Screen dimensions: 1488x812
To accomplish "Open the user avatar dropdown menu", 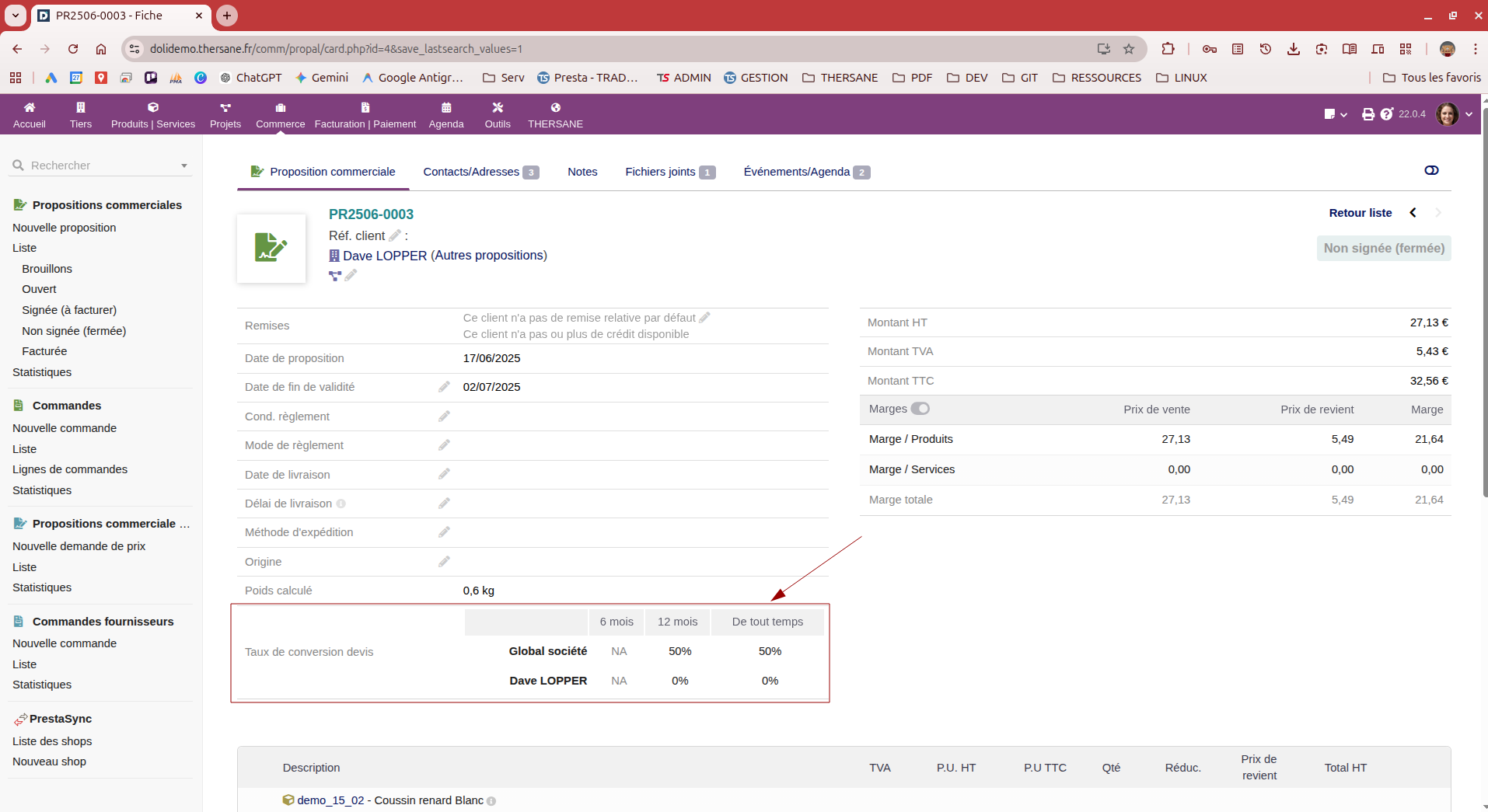I will [1453, 114].
